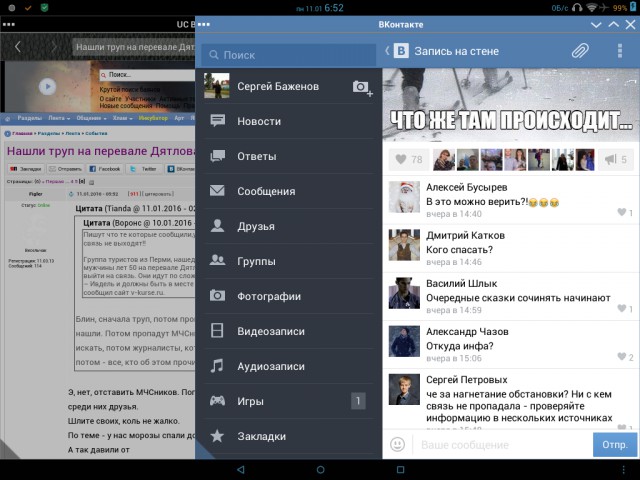Tap the green shield notification icon
This screenshot has height=480, width=640.
point(44,7)
